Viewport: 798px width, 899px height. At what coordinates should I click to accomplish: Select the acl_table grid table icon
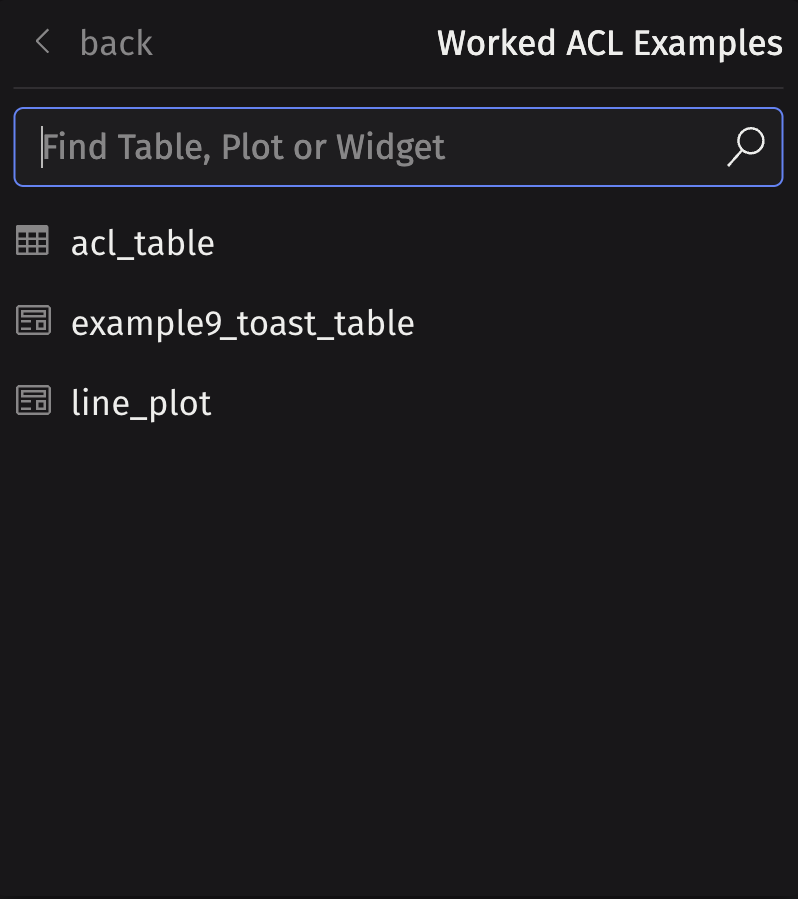[32, 240]
